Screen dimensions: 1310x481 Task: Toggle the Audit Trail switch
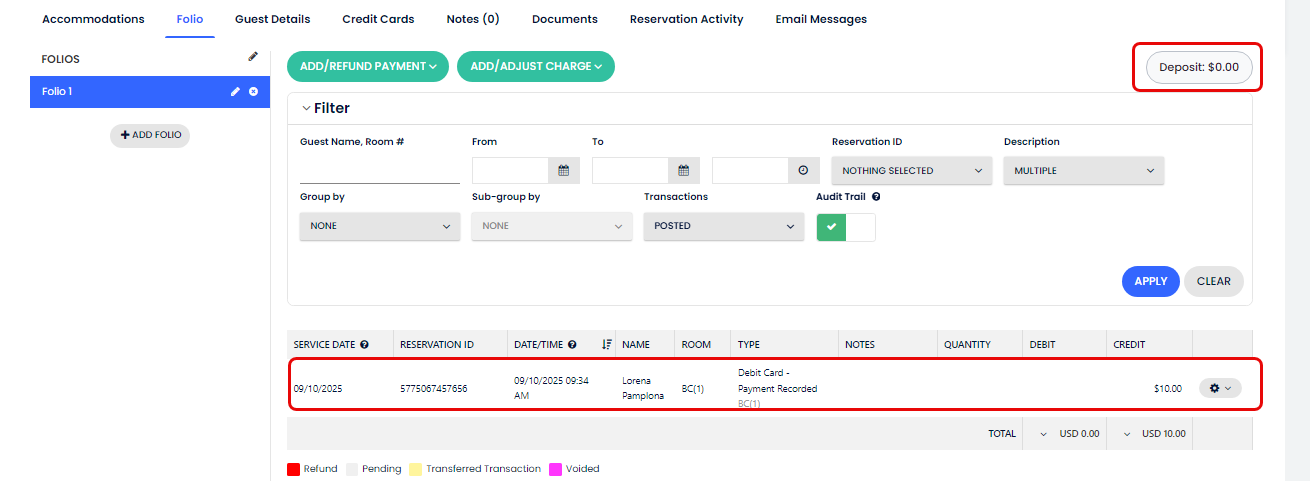click(x=845, y=227)
